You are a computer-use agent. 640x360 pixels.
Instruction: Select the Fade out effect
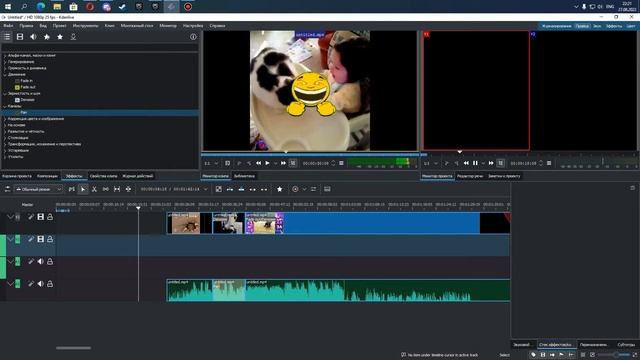[28, 87]
